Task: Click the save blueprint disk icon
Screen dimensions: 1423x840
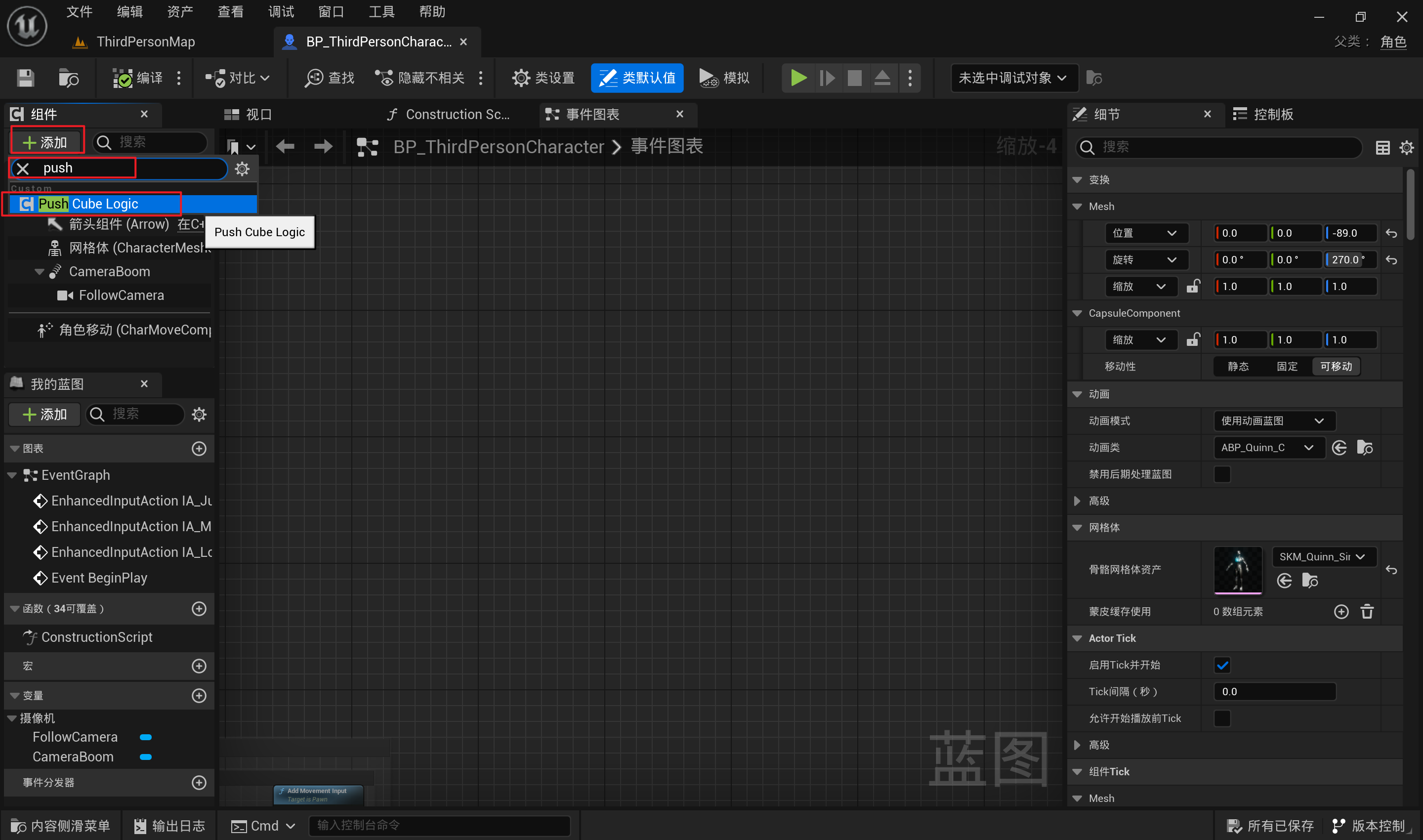Action: 25,78
